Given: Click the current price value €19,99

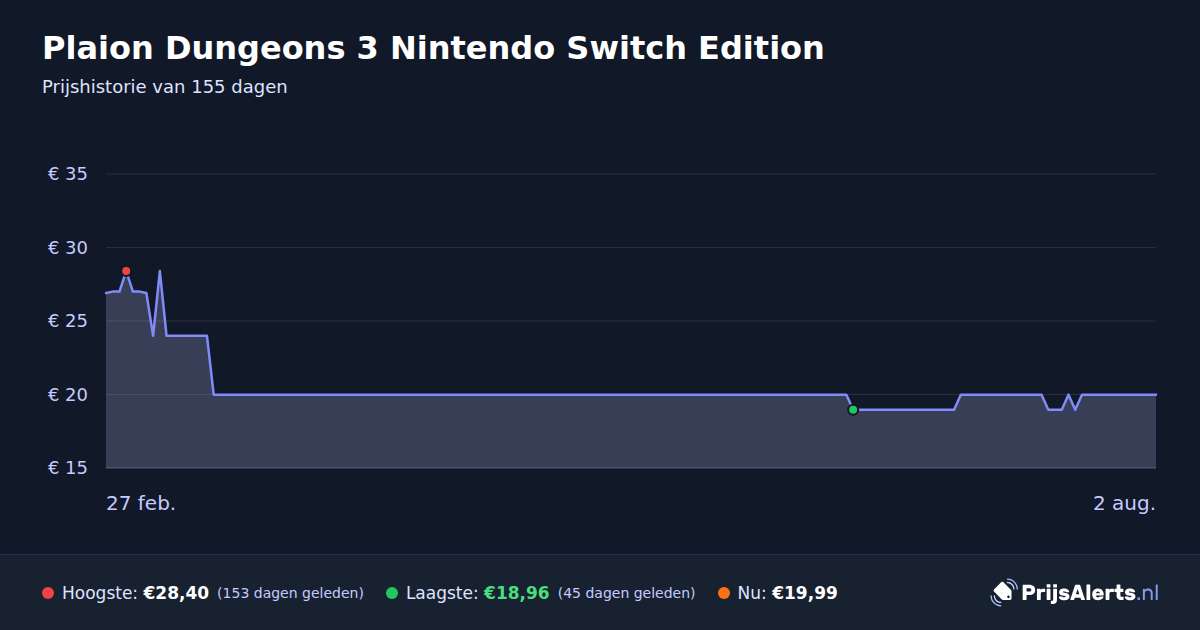Looking at the screenshot, I should 805,593.
